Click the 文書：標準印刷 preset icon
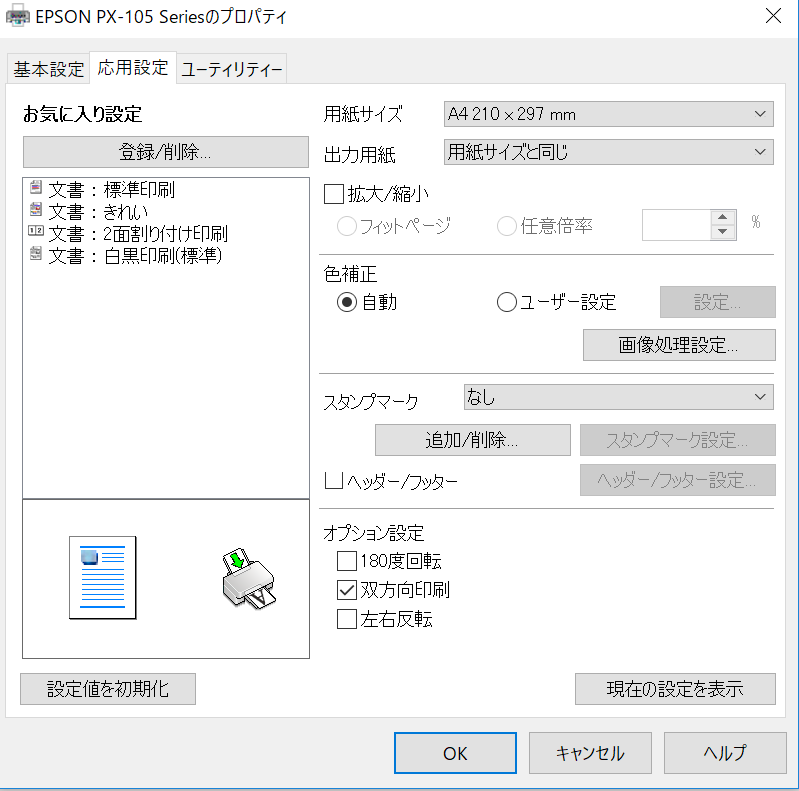The width and height of the screenshot is (799, 791). 36,187
